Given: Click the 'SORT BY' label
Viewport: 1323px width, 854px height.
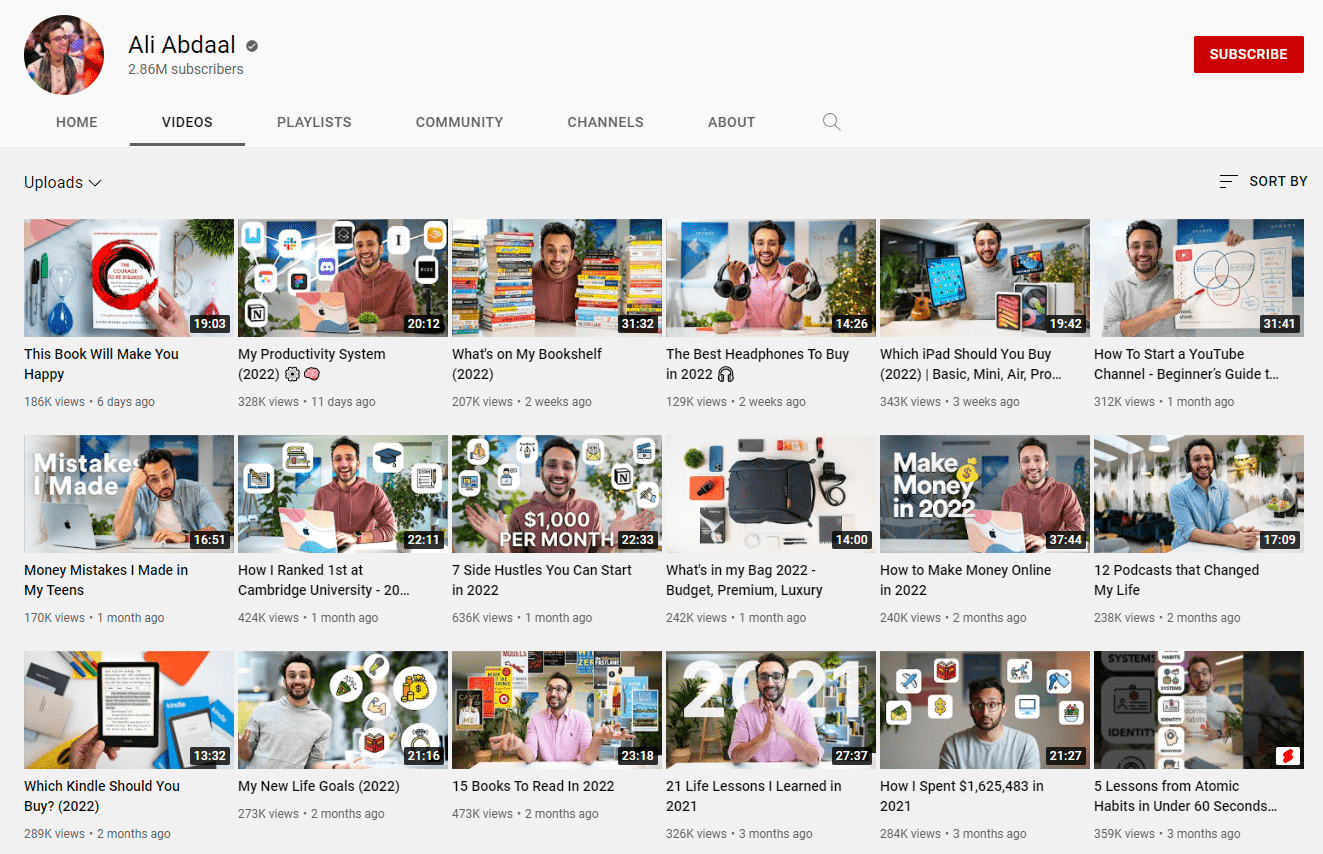Looking at the screenshot, I should point(1278,181).
